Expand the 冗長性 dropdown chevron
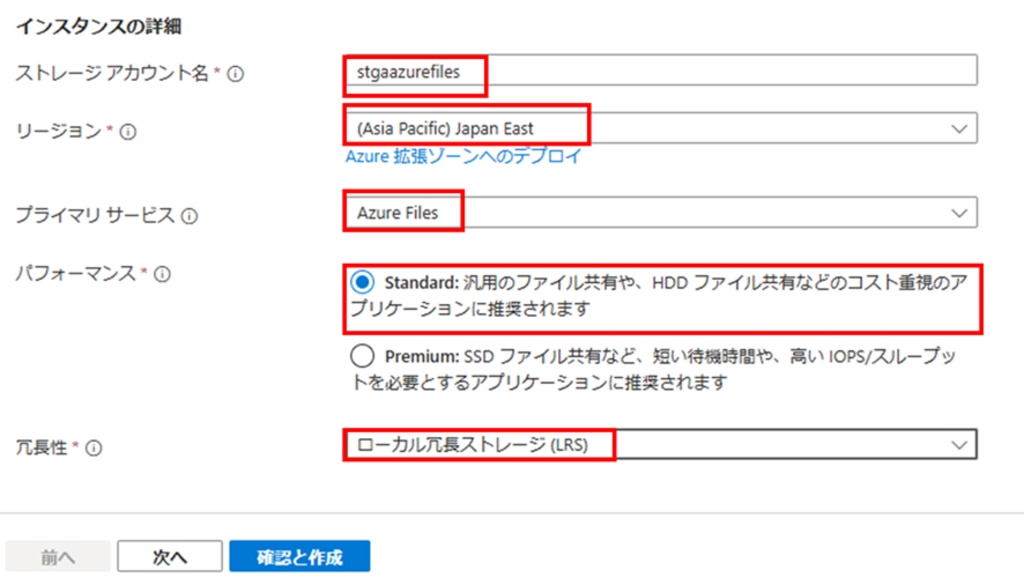Screen dimensions: 1024x585 coord(959,445)
